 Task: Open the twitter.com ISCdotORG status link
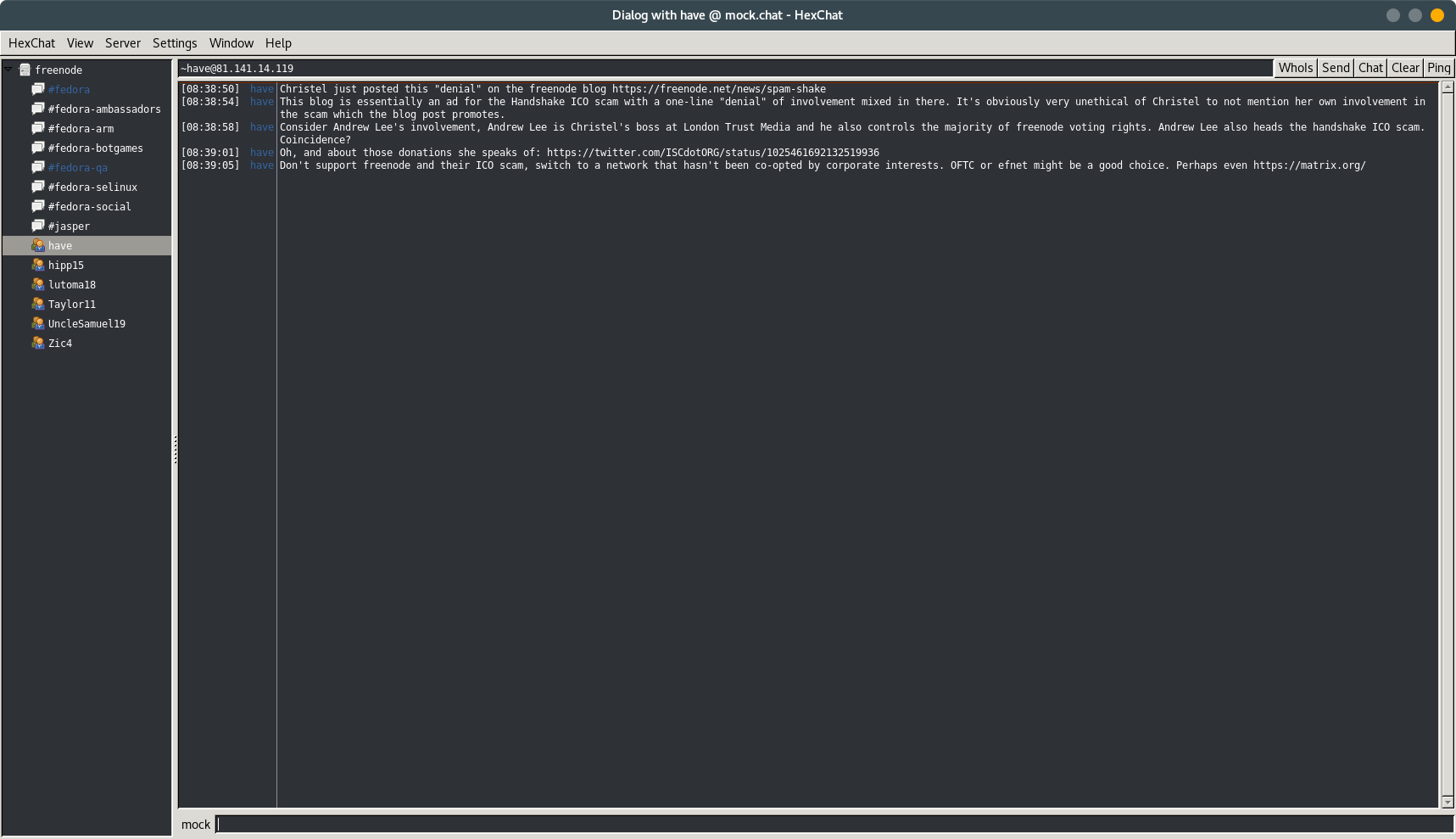(713, 153)
